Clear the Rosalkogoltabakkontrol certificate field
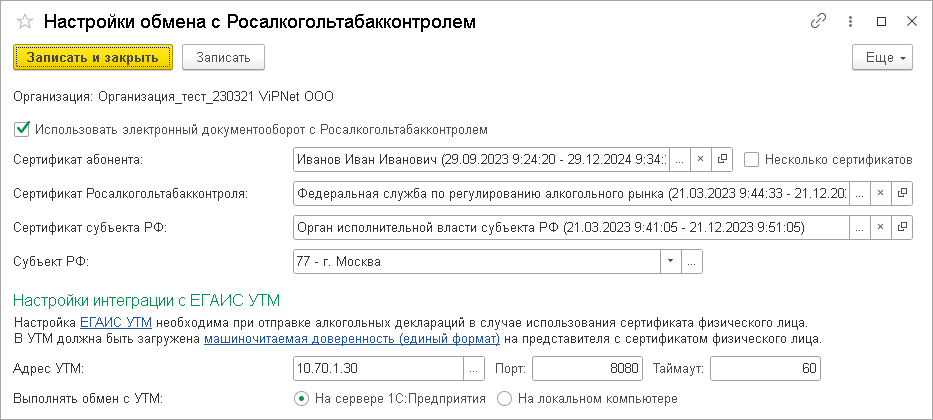 coord(880,193)
